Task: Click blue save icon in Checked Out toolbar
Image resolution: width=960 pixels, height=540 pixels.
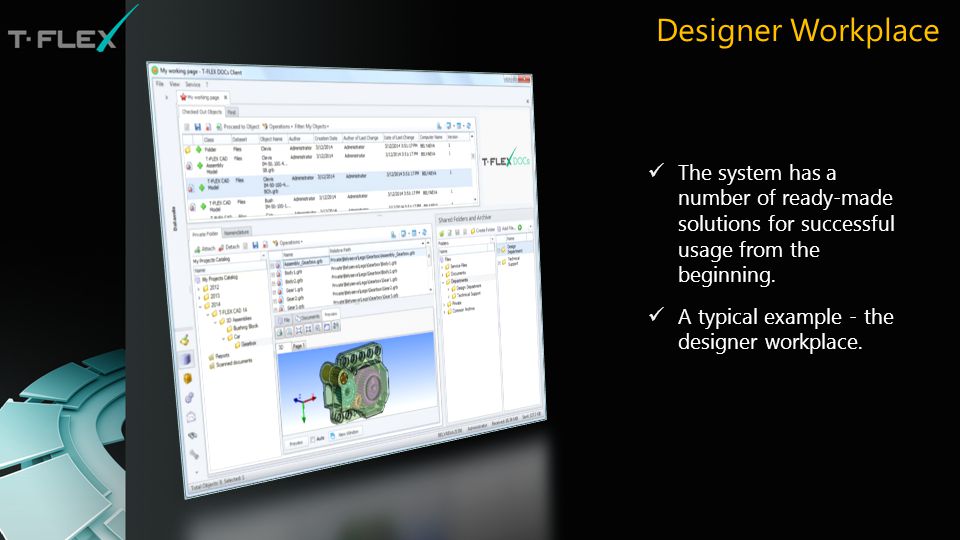Action: click(198, 127)
